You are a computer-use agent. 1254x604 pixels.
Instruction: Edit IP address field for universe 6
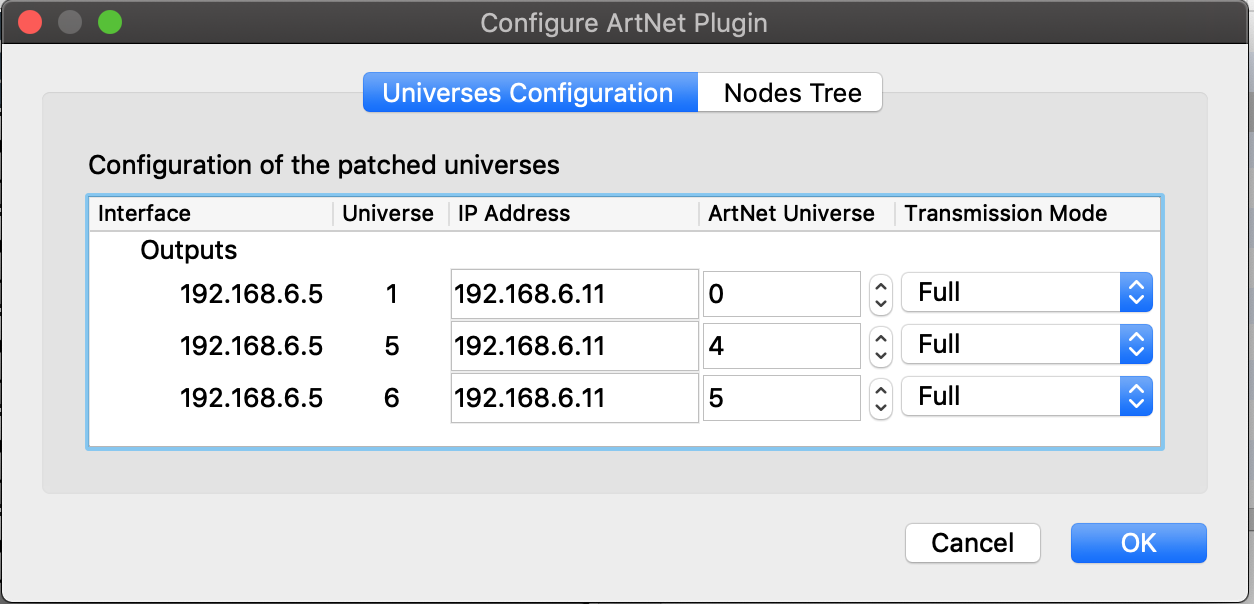pyautogui.click(x=574, y=398)
